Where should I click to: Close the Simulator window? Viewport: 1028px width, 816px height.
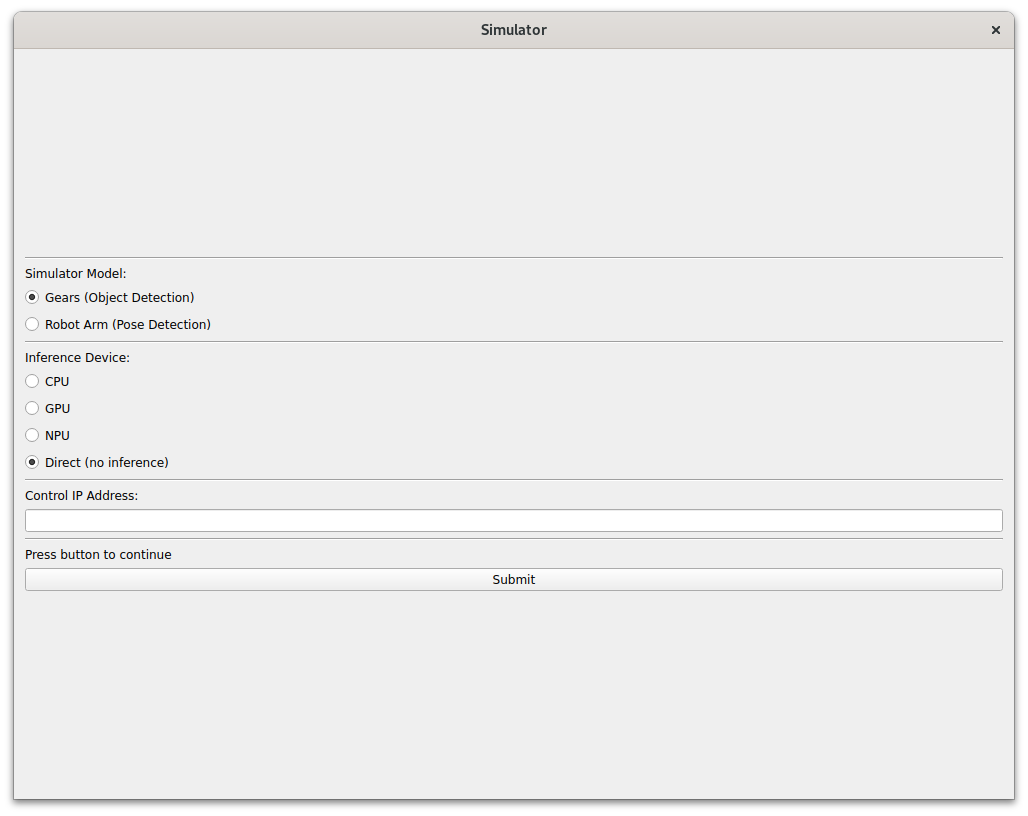[996, 30]
